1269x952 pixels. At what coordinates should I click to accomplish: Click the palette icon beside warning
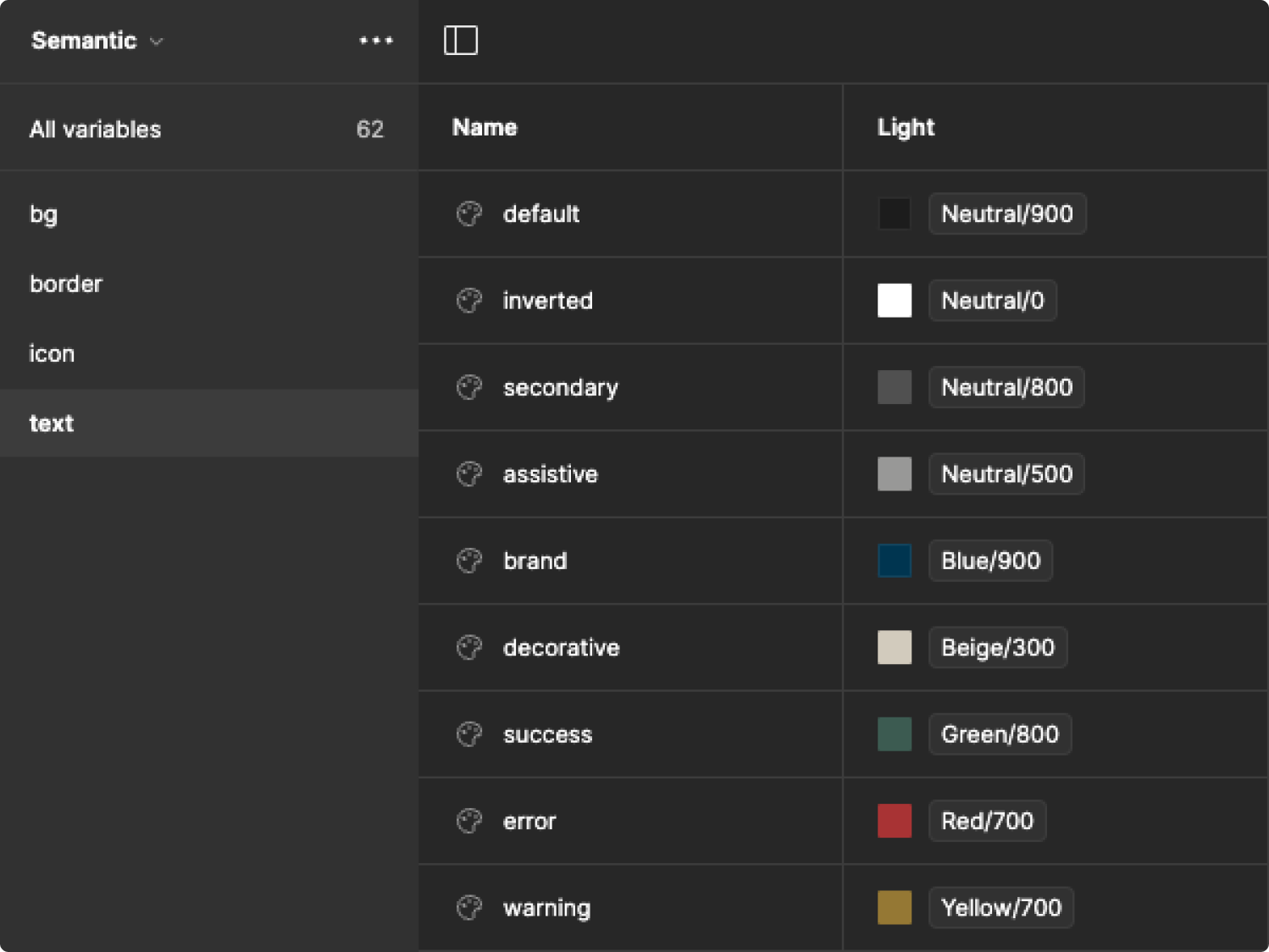pyautogui.click(x=469, y=908)
